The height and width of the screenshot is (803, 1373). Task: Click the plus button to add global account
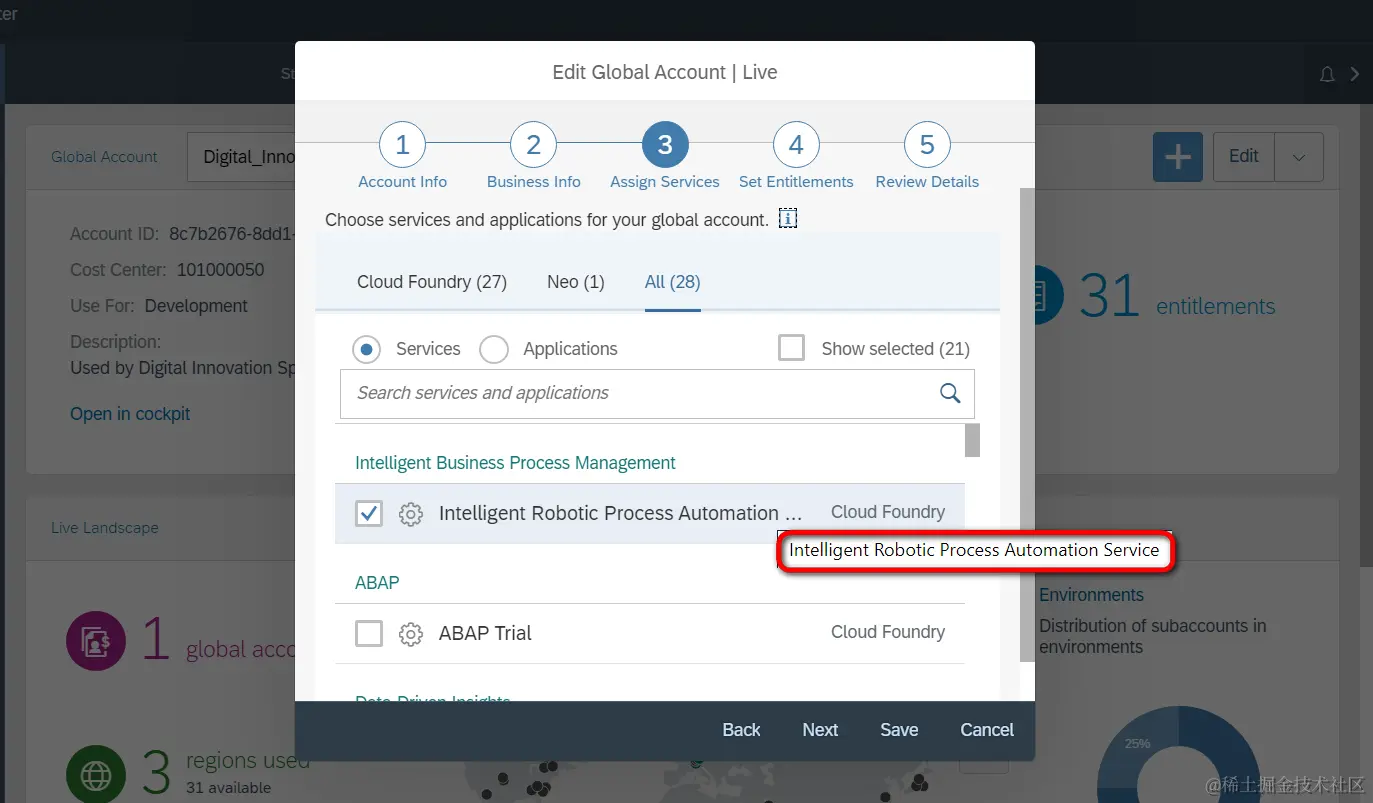(x=1178, y=157)
